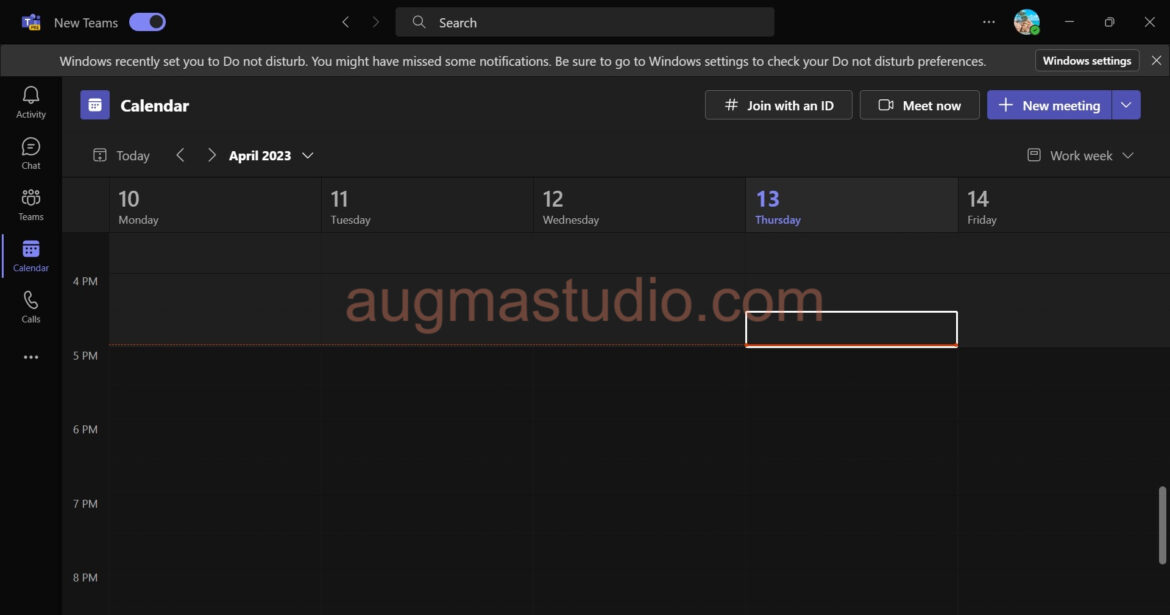The width and height of the screenshot is (1170, 615).
Task: Open Calls from the sidebar
Action: tap(30, 306)
